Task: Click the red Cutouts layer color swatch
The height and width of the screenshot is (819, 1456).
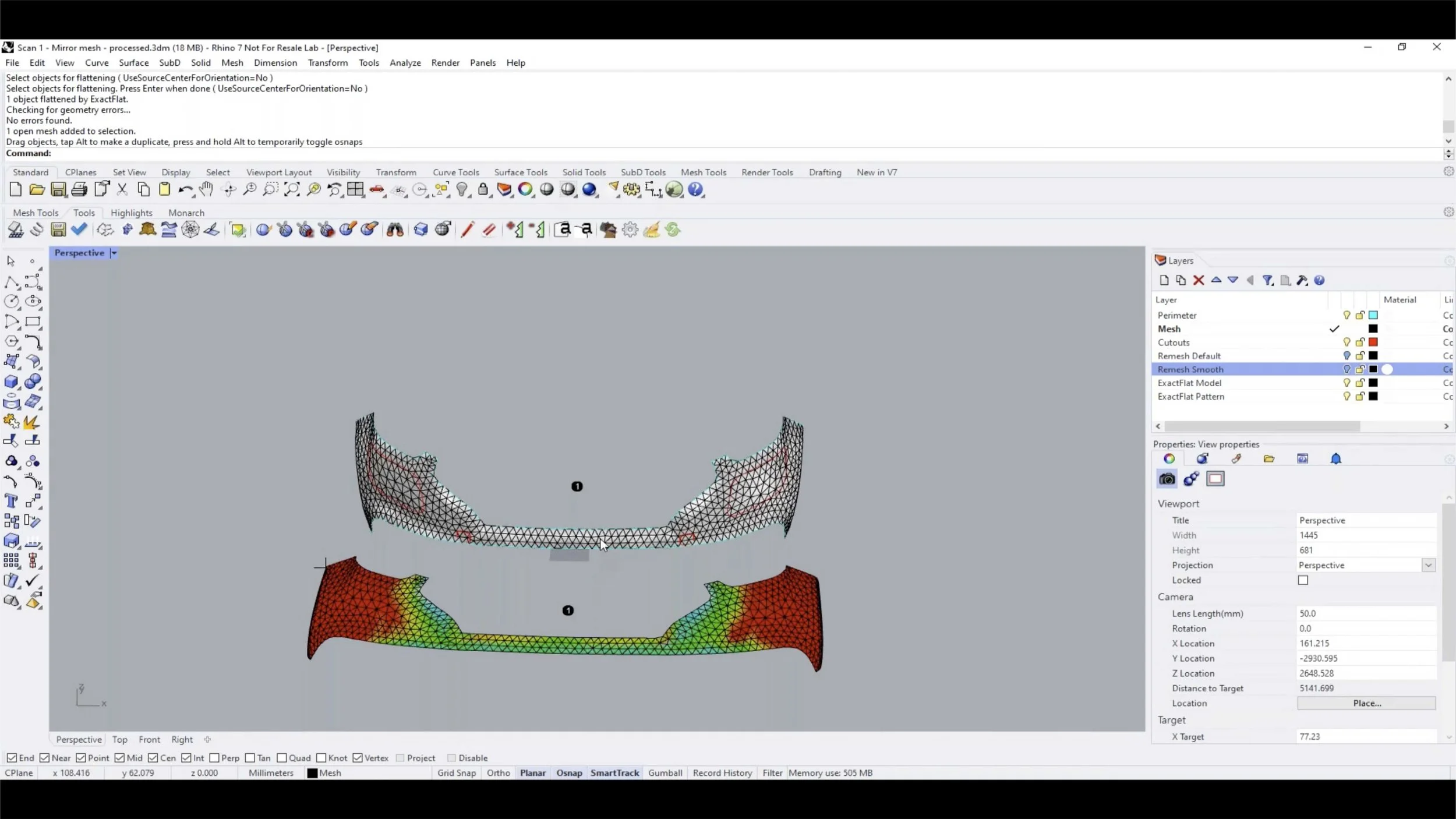Action: (1373, 343)
